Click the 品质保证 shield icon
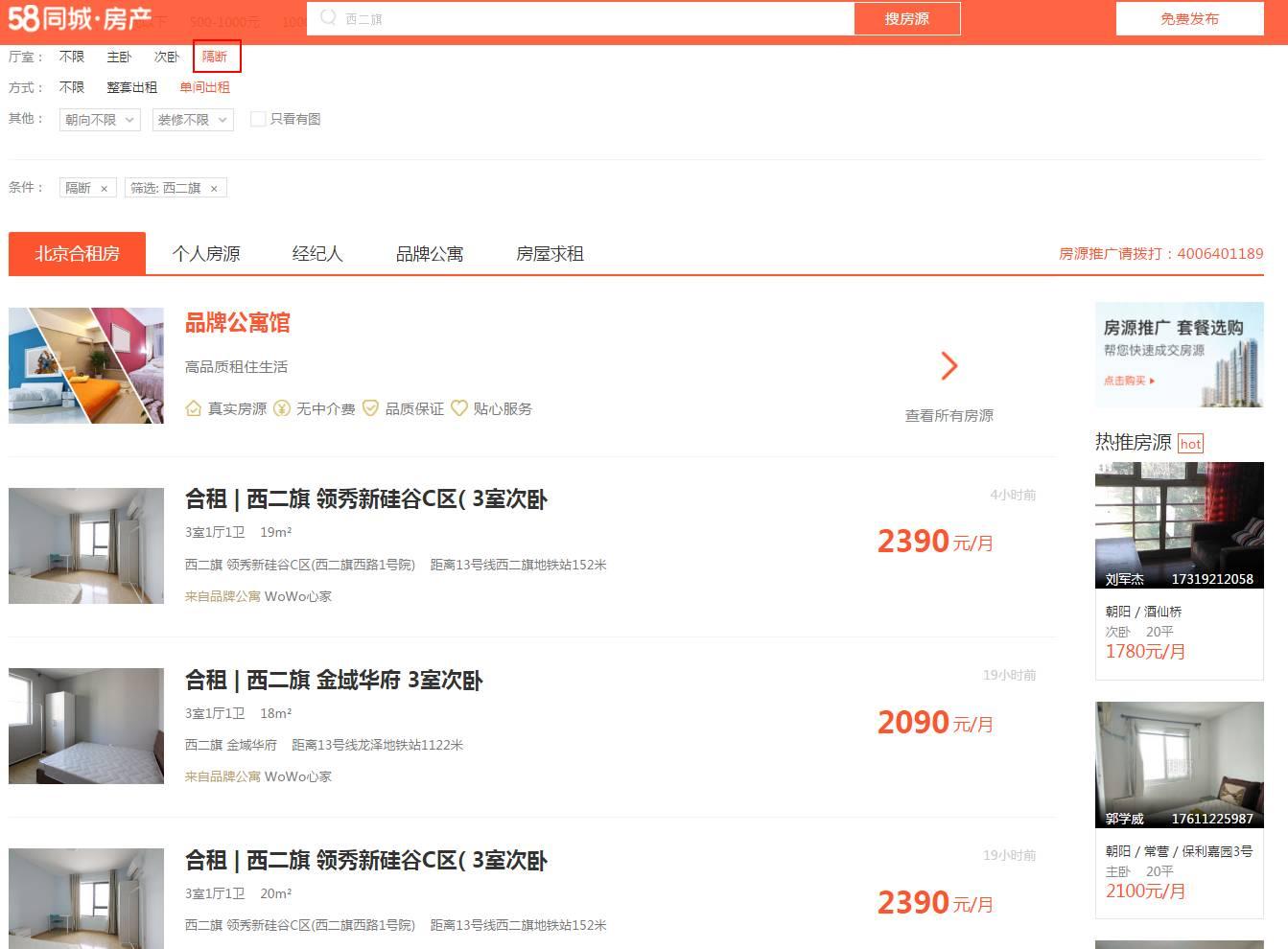The image size is (1288, 949). point(370,408)
